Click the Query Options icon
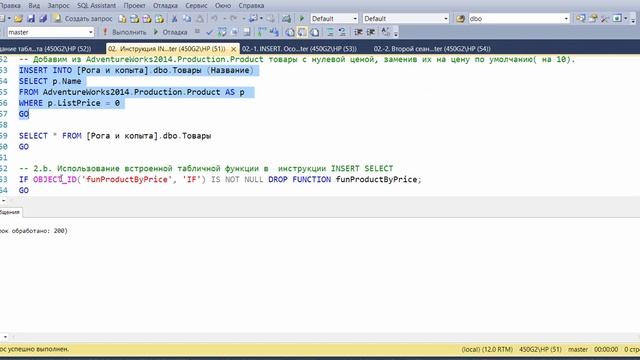 click(234, 32)
